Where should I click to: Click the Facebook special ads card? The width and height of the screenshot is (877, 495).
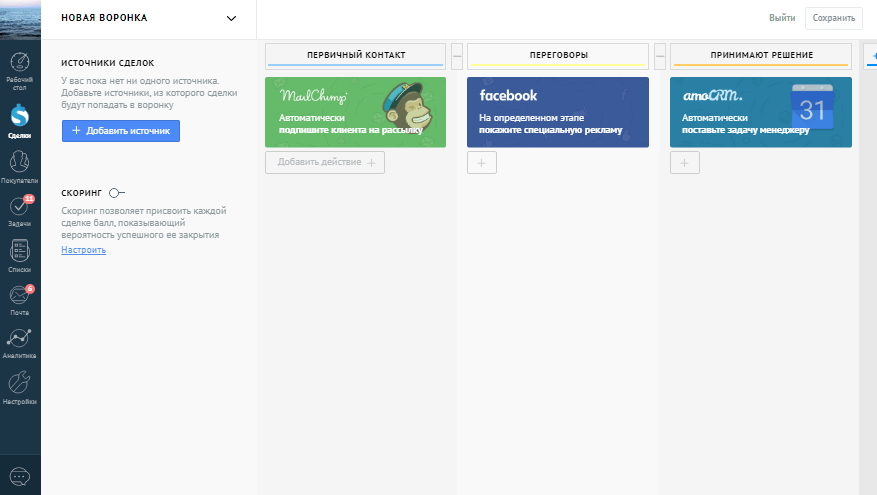click(558, 112)
